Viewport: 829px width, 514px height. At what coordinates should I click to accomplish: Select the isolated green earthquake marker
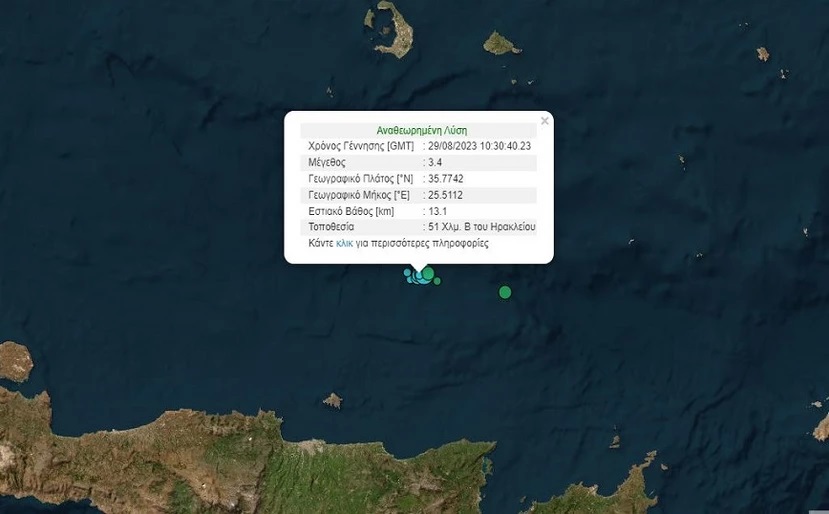point(505,292)
